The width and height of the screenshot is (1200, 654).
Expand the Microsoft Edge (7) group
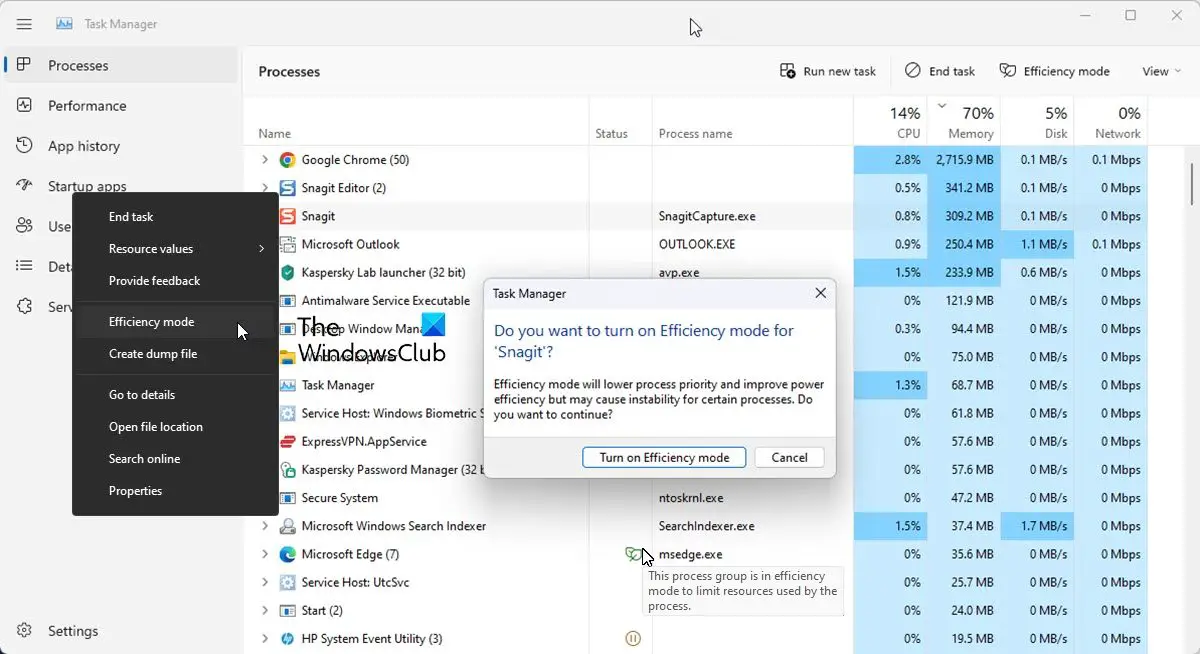point(265,554)
